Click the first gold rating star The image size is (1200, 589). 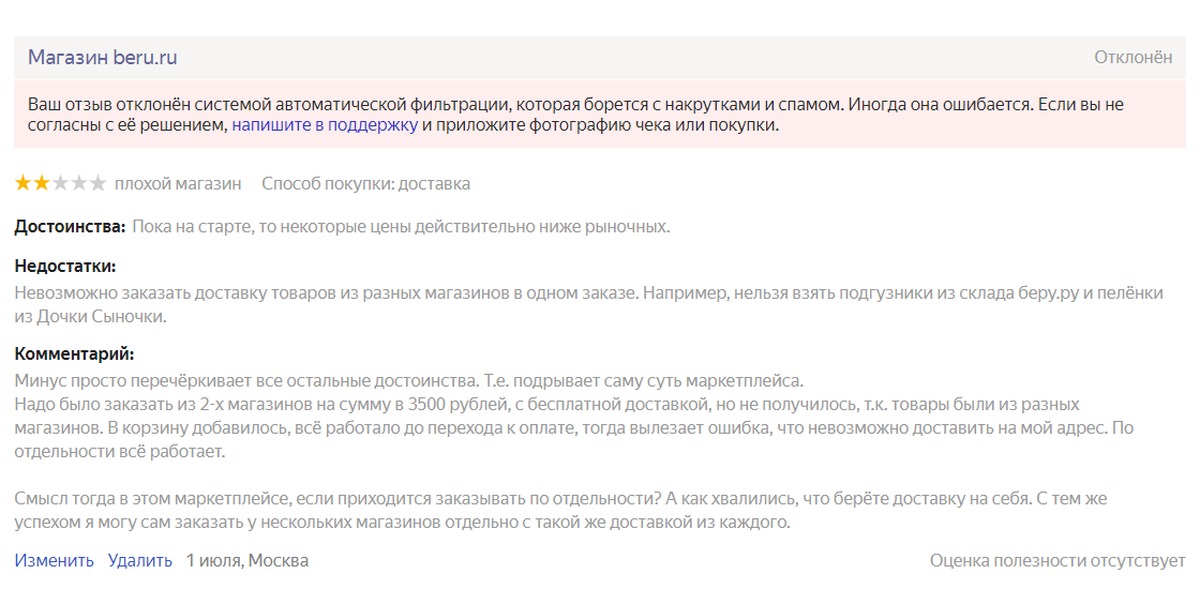coord(23,183)
